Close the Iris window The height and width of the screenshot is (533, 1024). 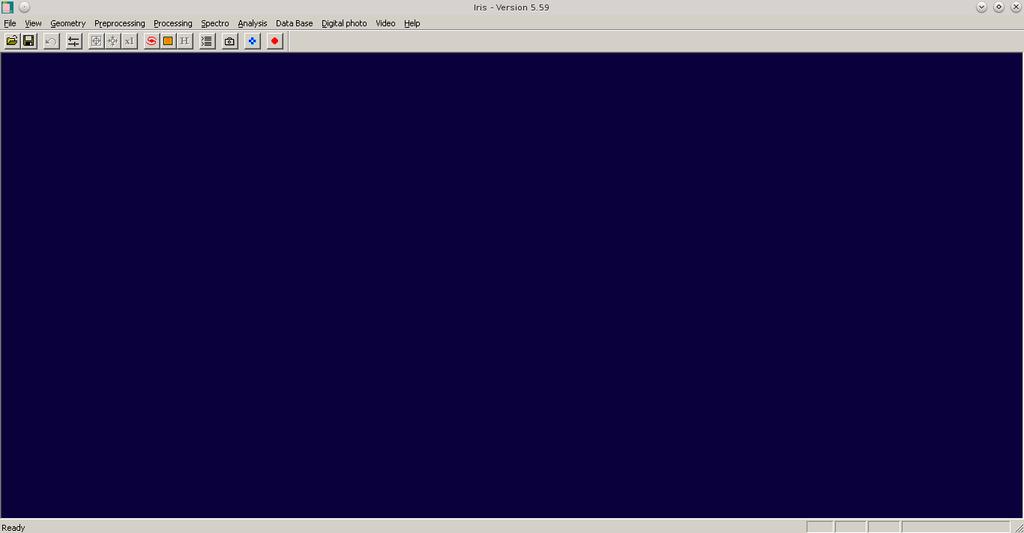pos(1016,7)
